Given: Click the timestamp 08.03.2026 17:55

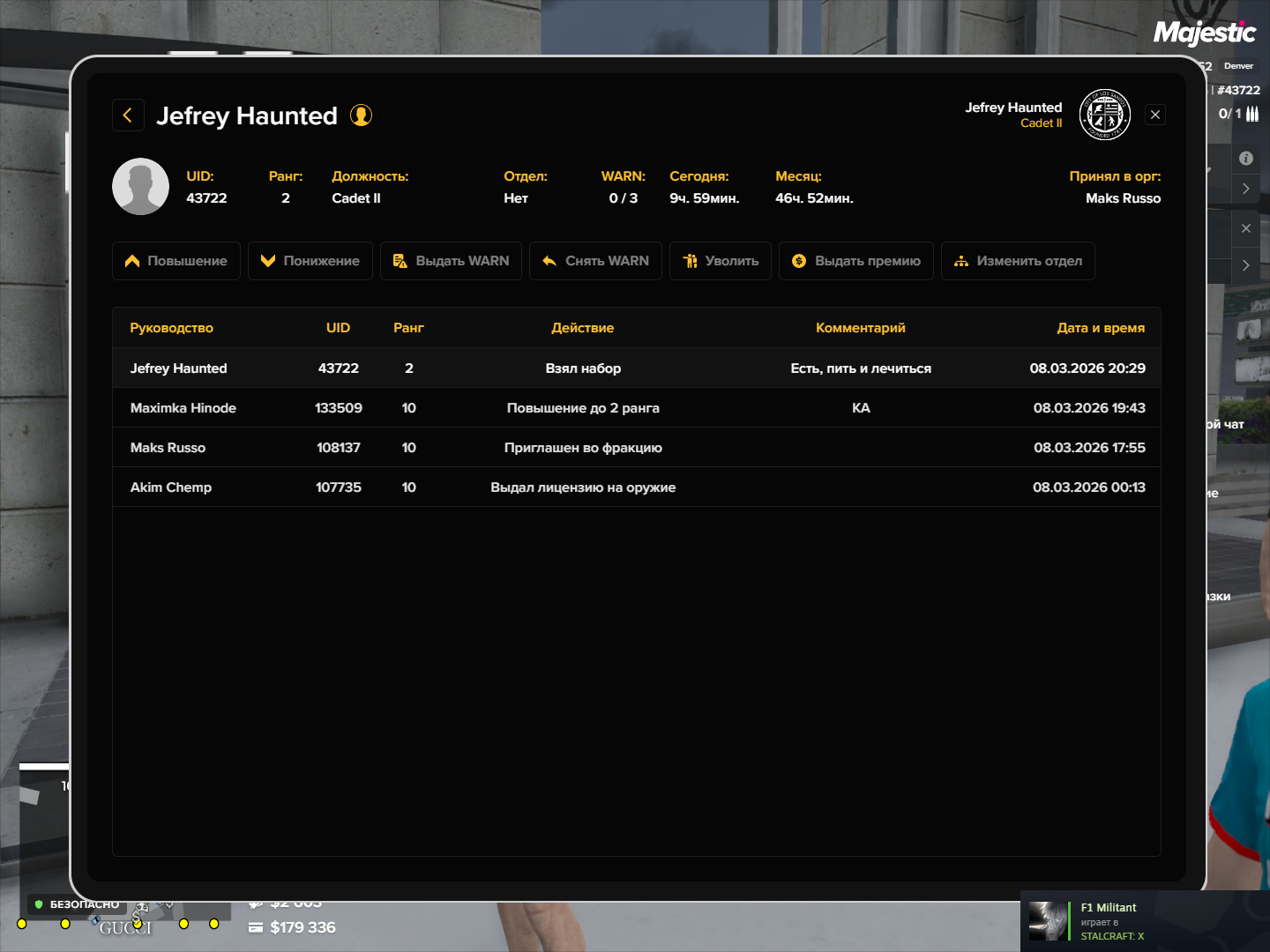Looking at the screenshot, I should pyautogui.click(x=1089, y=448).
